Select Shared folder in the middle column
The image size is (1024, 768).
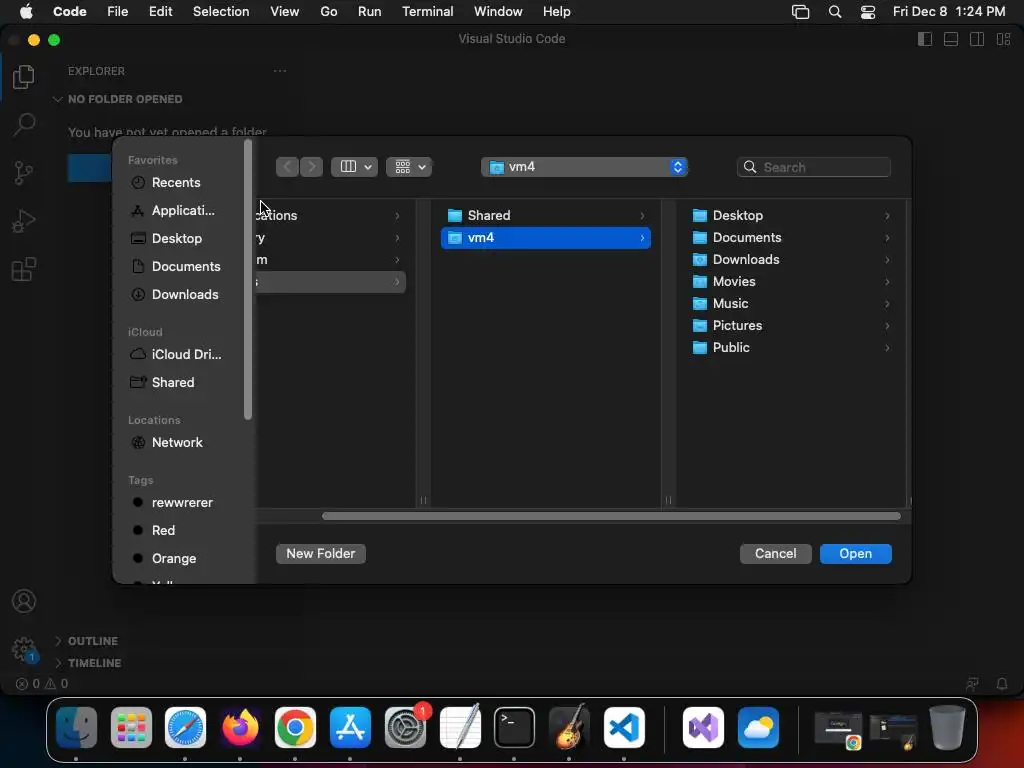pos(546,216)
